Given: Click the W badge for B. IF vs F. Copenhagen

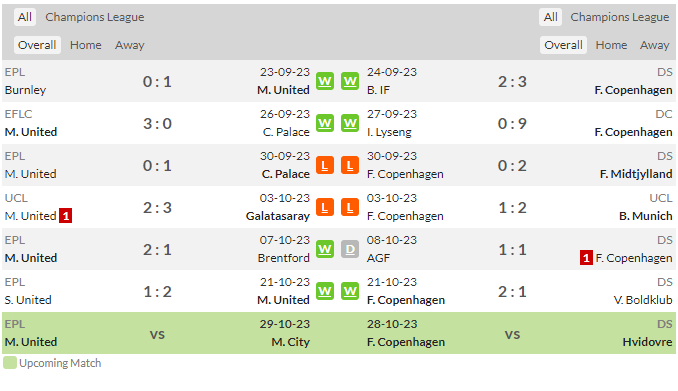Looking at the screenshot, I should (350, 81).
